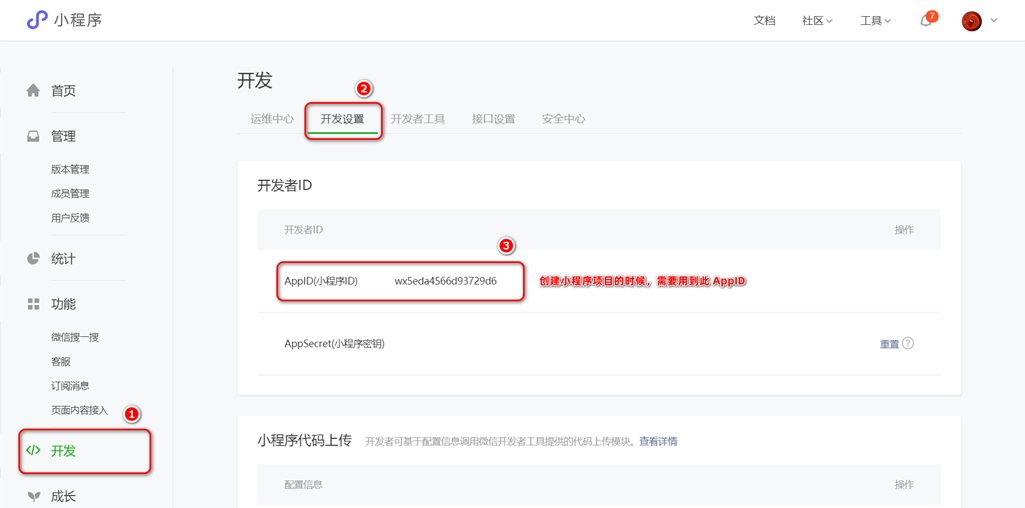Image resolution: width=1025 pixels, height=508 pixels.
Task: Open the account dropdown arrow next to avatar
Action: pyautogui.click(x=994, y=21)
